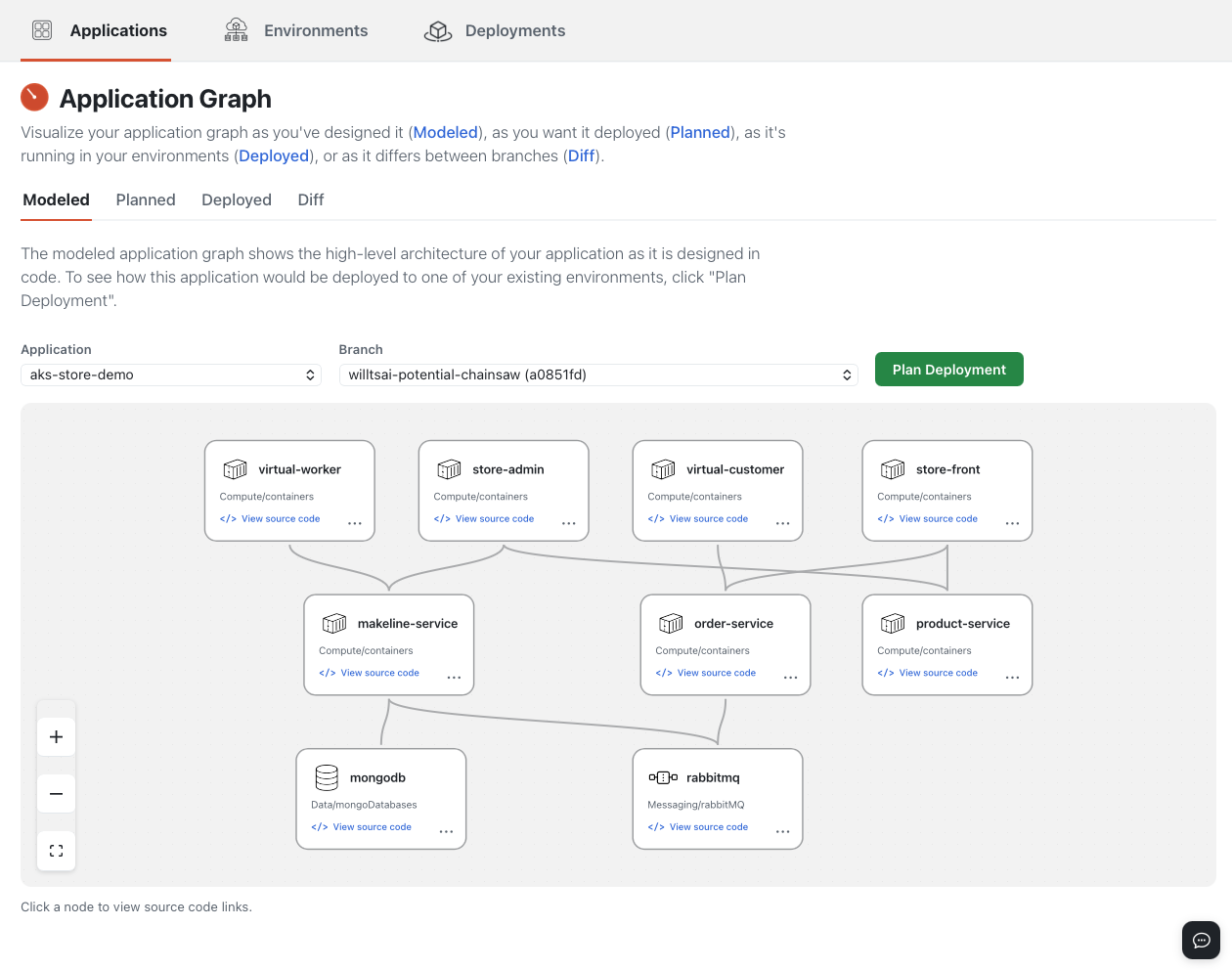1232x970 pixels.
Task: Open more options on store-front node
Action: (x=1013, y=523)
